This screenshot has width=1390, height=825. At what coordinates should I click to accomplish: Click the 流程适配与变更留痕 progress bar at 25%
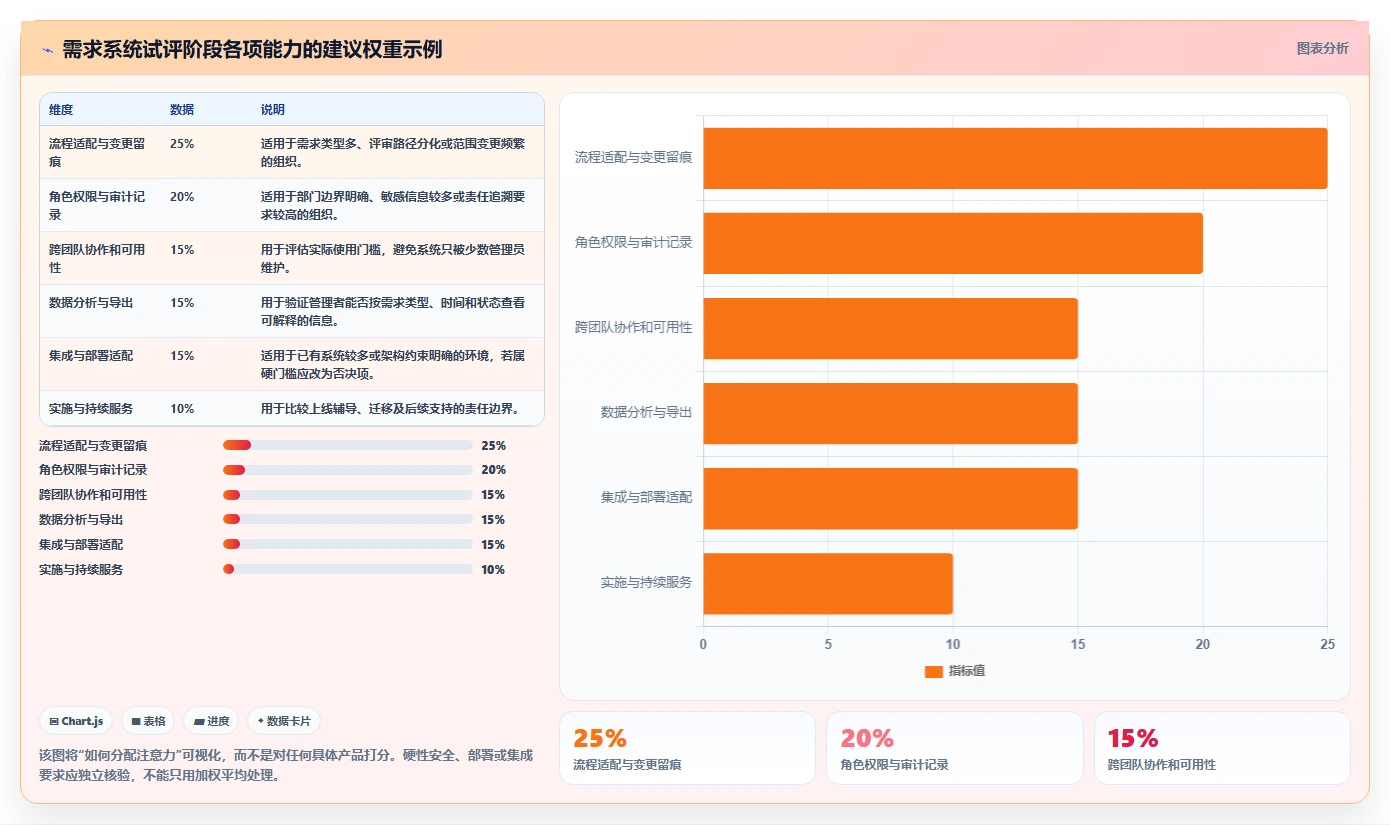pyautogui.click(x=348, y=445)
